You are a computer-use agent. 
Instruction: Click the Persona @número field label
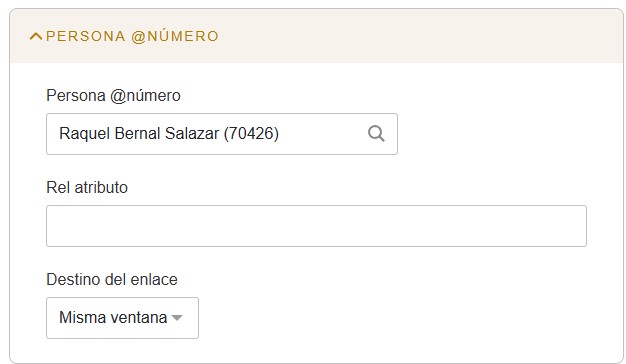pos(113,96)
